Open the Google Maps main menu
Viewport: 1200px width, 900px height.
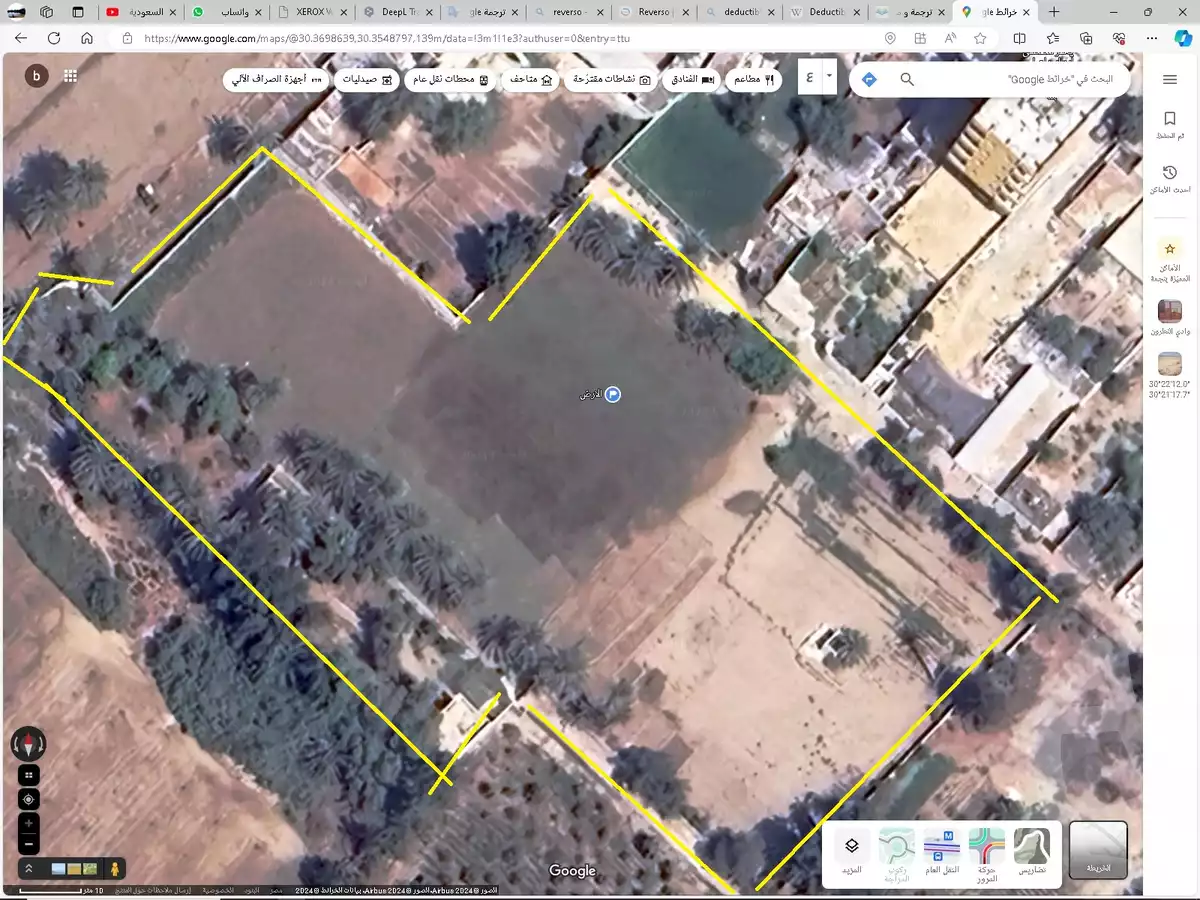(1169, 79)
